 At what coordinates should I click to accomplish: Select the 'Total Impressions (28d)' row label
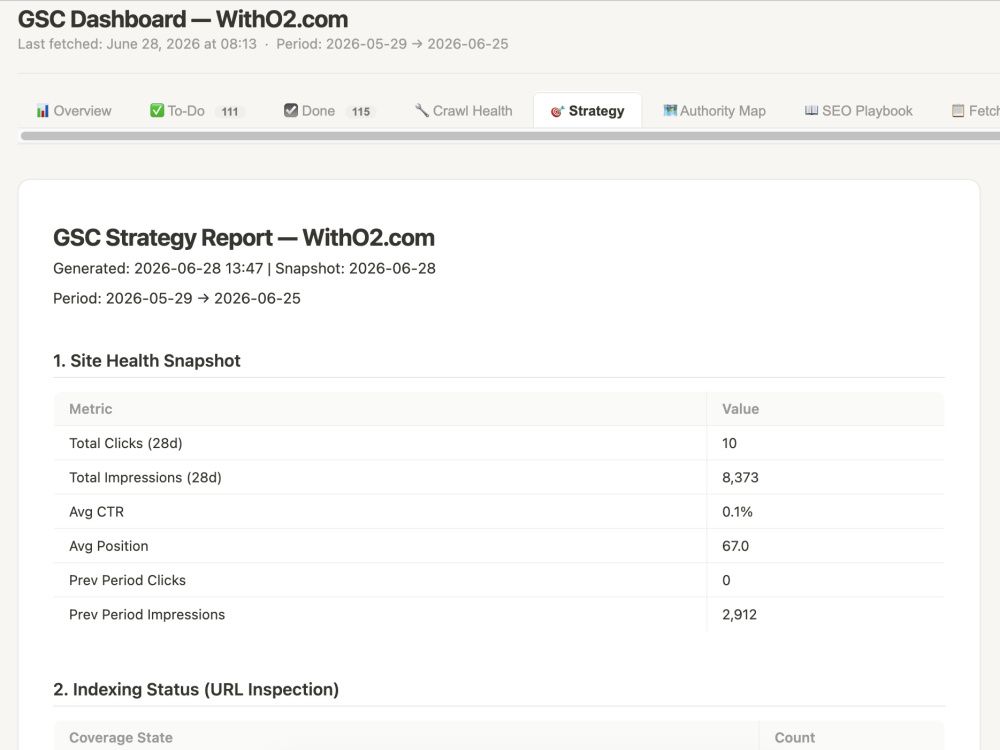click(x=145, y=478)
